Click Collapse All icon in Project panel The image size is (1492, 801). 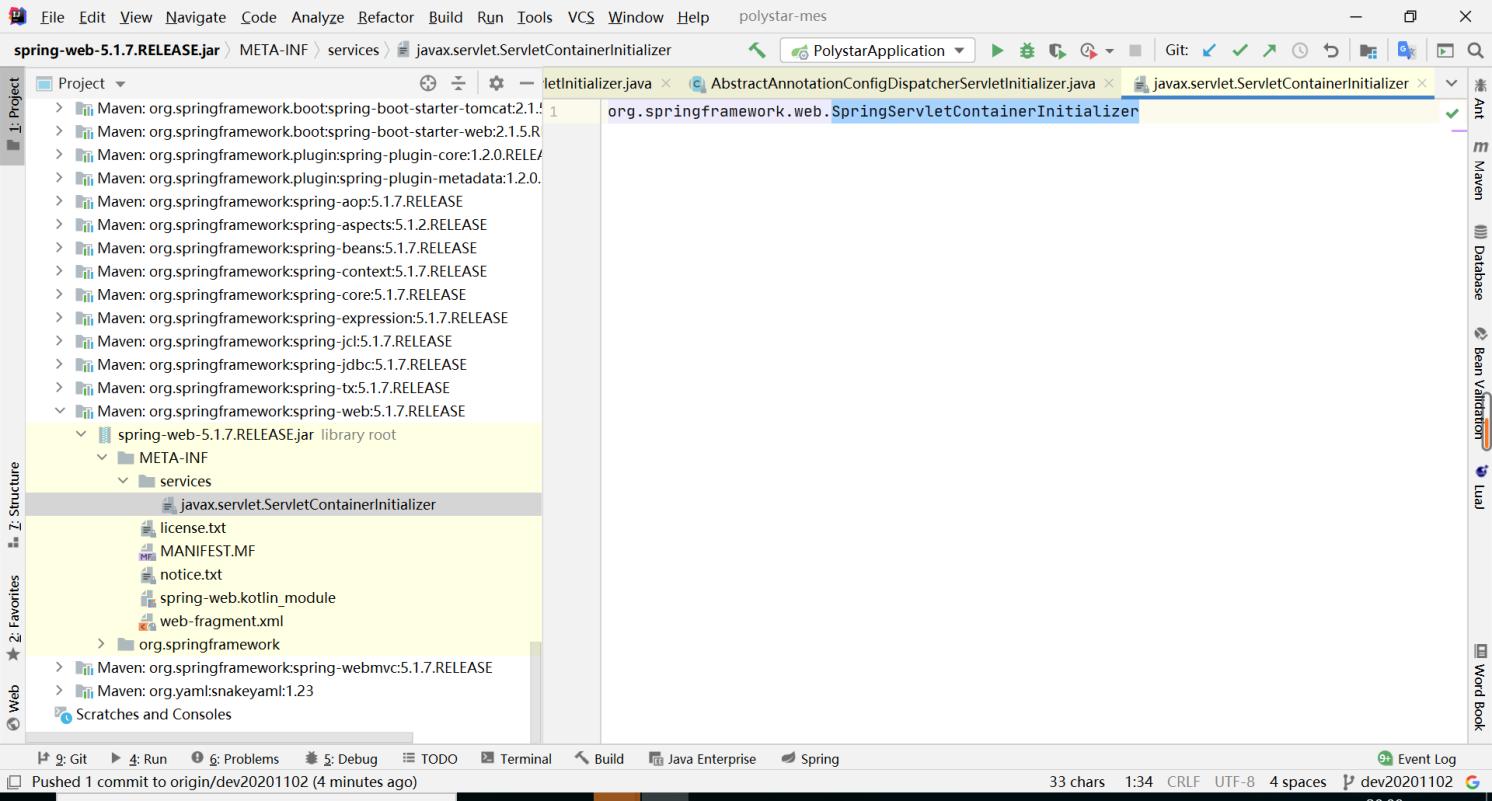pos(459,84)
